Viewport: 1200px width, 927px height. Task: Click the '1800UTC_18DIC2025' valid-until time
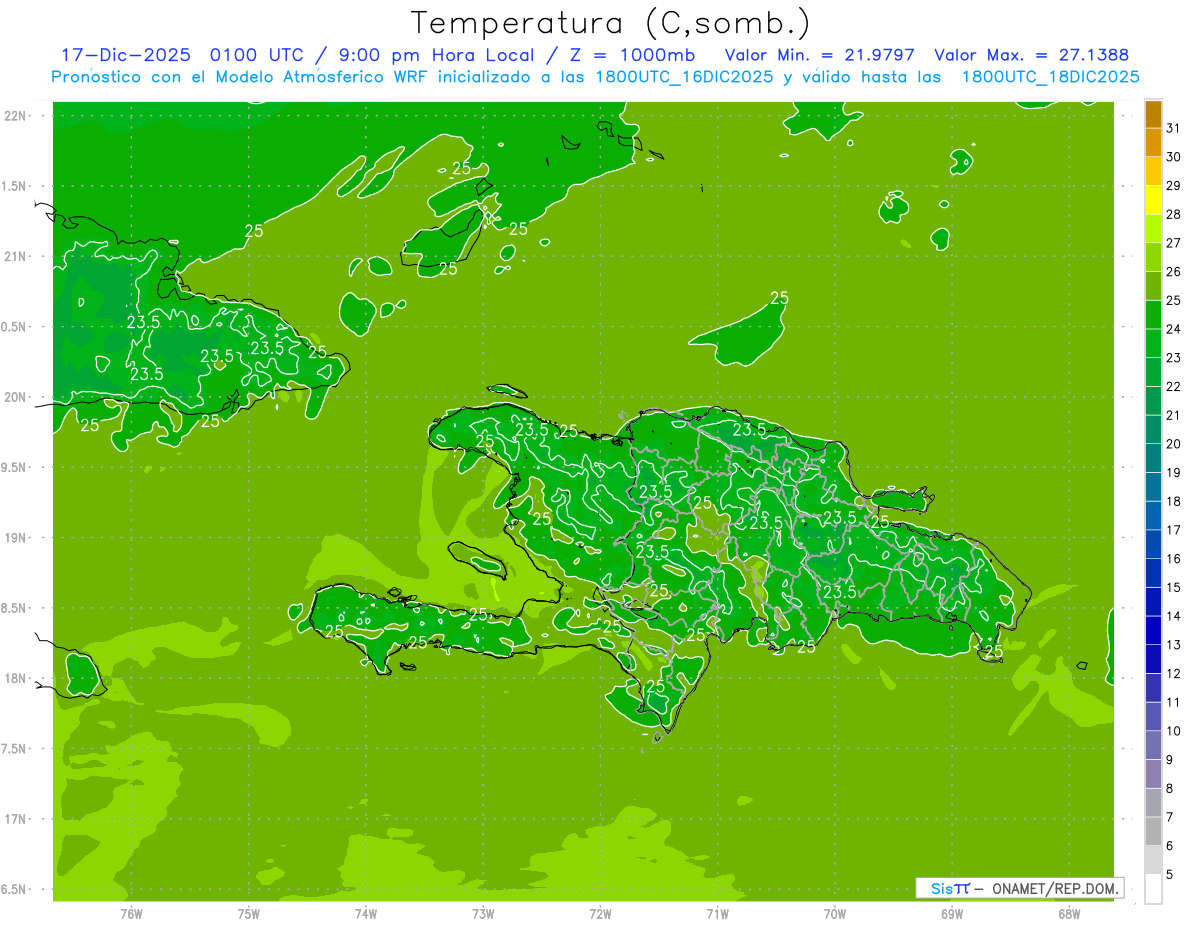pyautogui.click(x=1050, y=77)
